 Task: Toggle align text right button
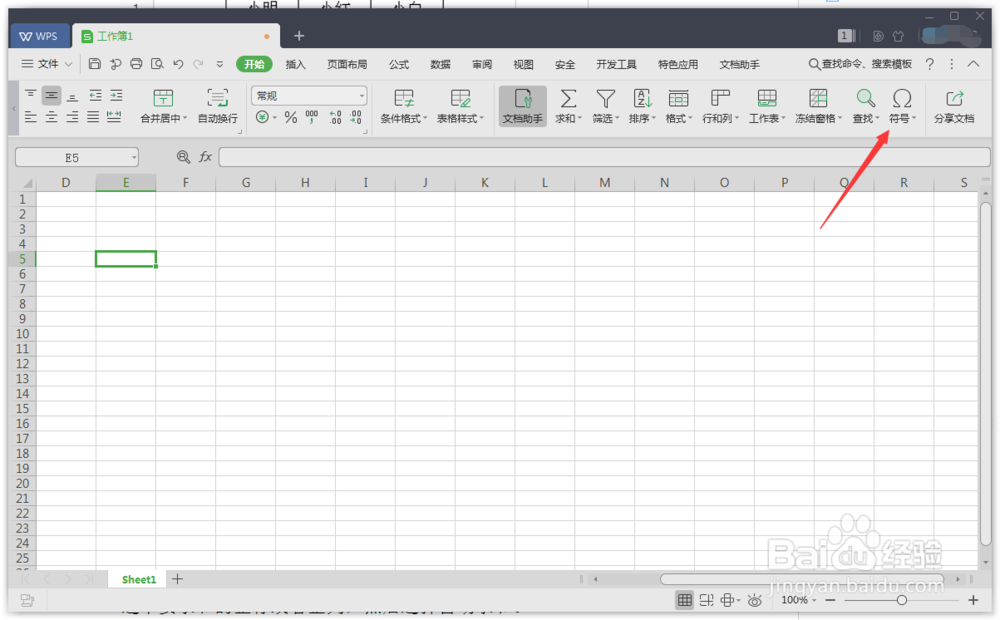pyautogui.click(x=73, y=117)
